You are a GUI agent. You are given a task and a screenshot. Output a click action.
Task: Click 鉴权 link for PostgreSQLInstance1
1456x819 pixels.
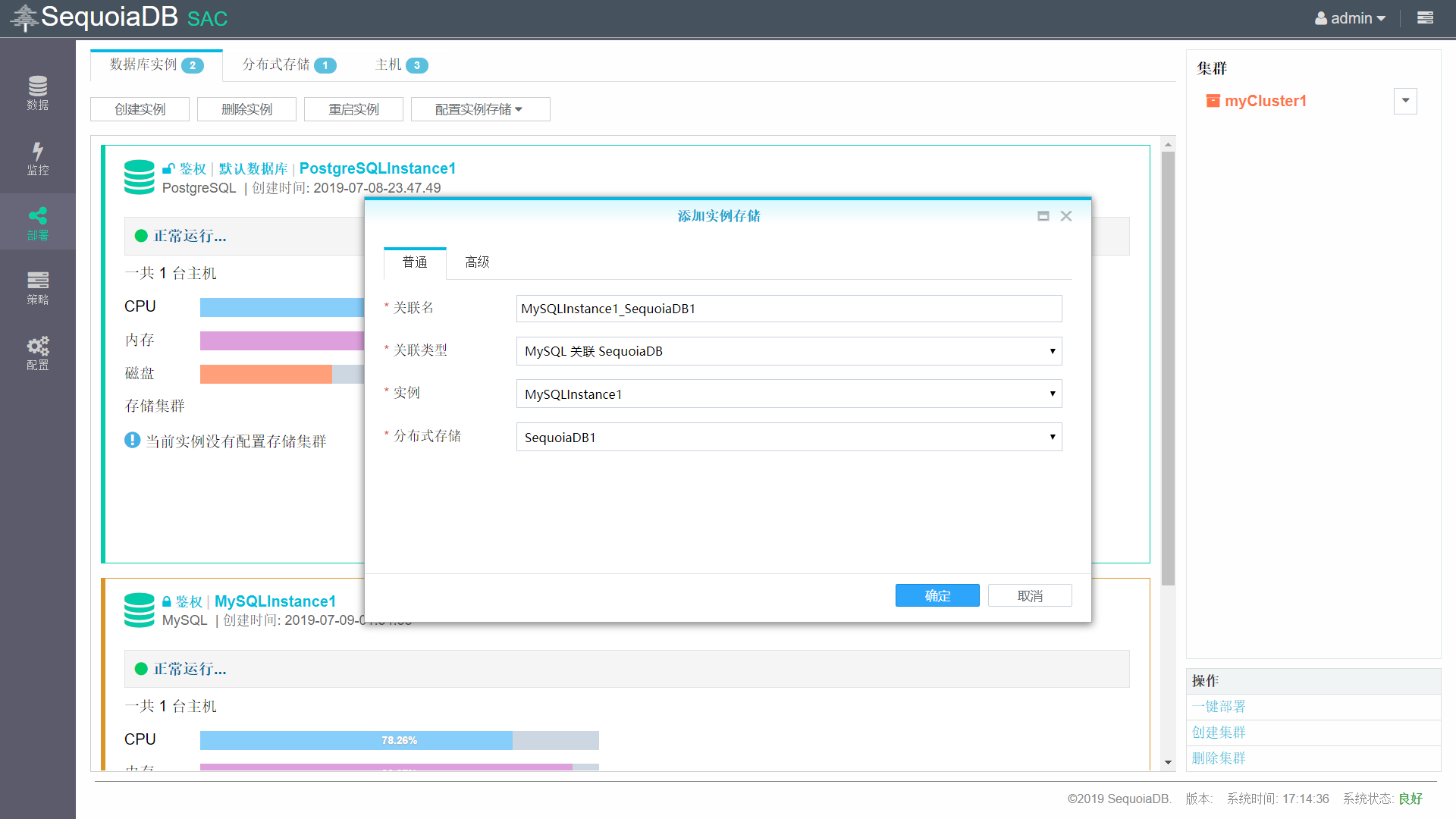(x=193, y=168)
